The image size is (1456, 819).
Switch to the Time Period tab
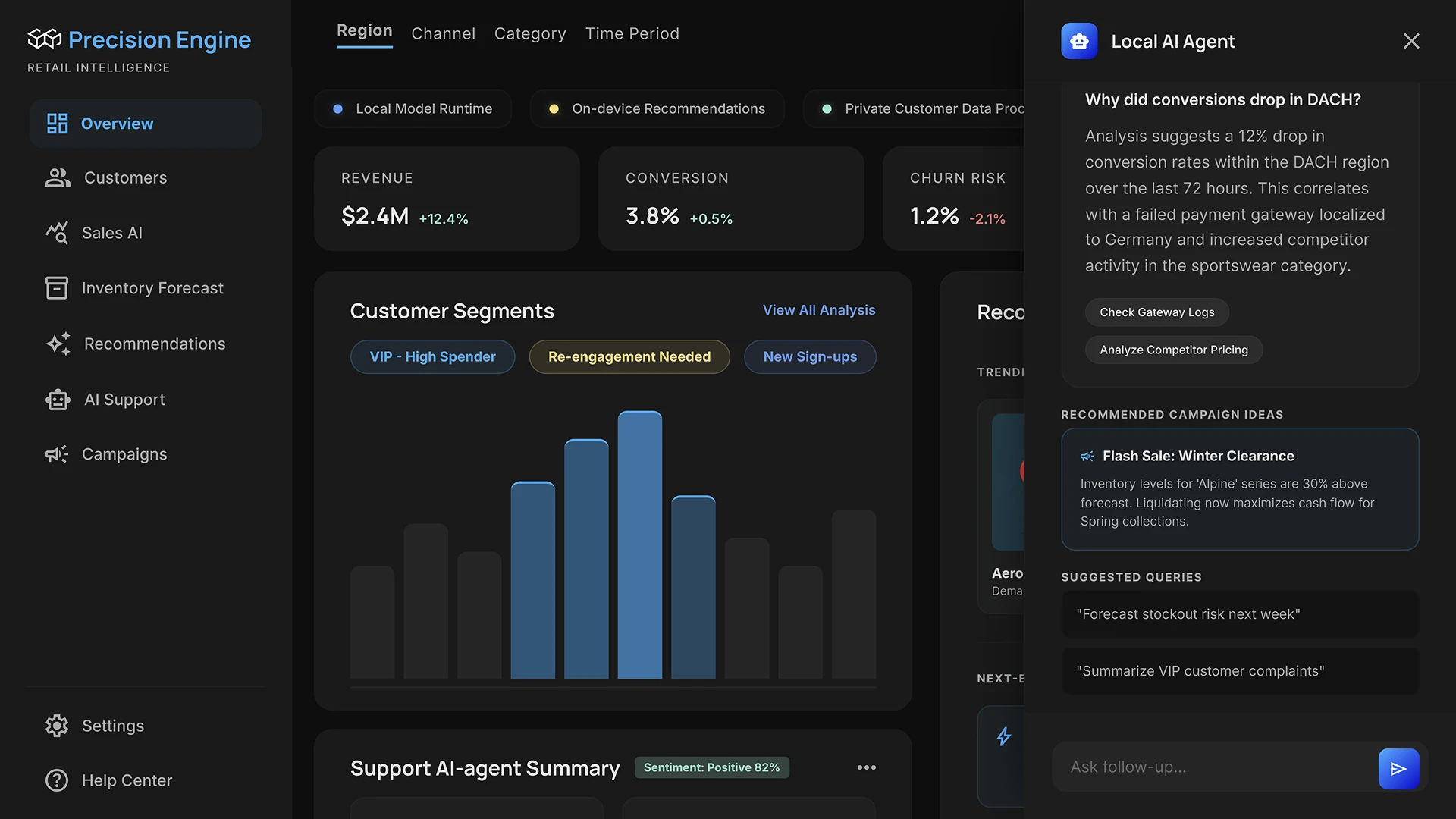tap(632, 33)
